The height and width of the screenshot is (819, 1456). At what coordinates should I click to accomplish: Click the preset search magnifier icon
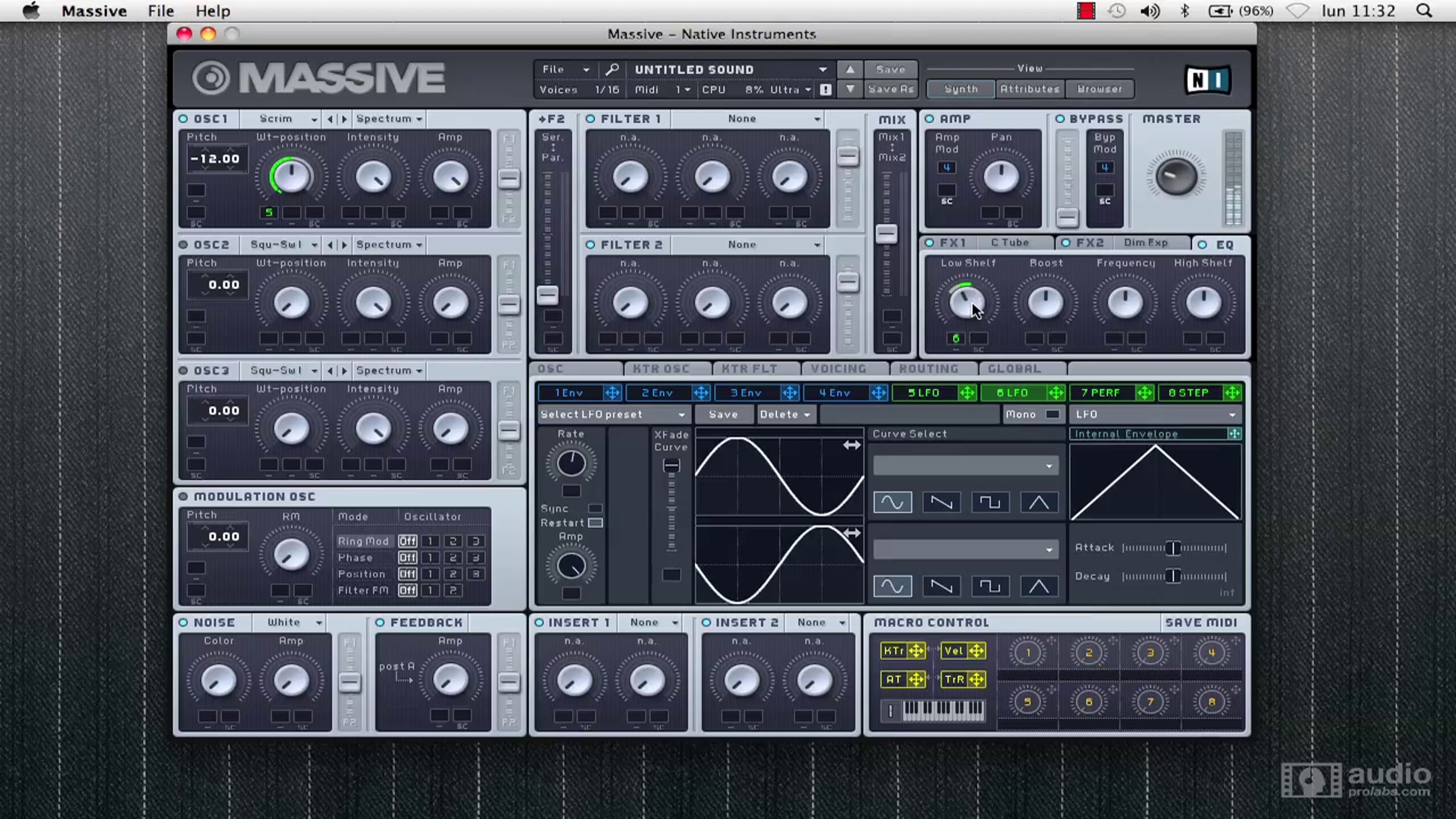[x=612, y=69]
